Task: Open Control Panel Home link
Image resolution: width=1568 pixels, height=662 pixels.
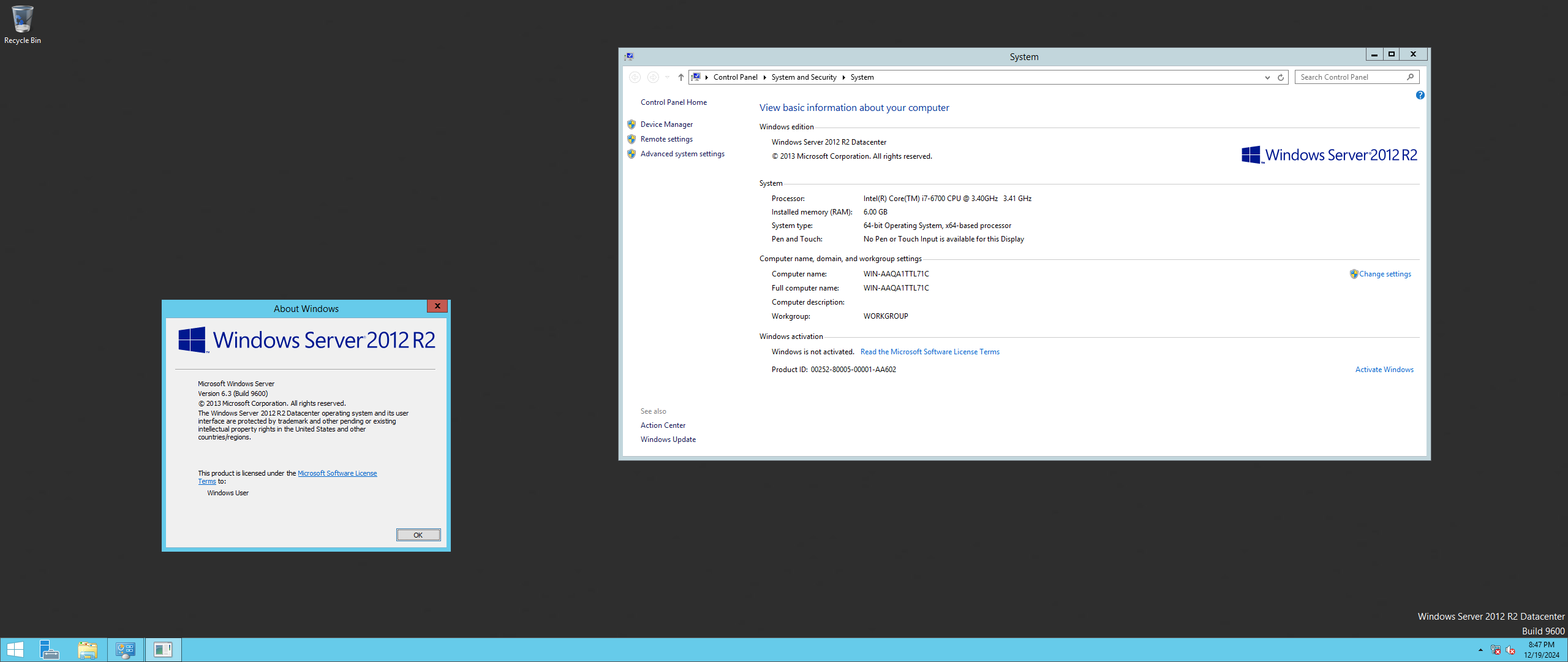Action: [674, 102]
